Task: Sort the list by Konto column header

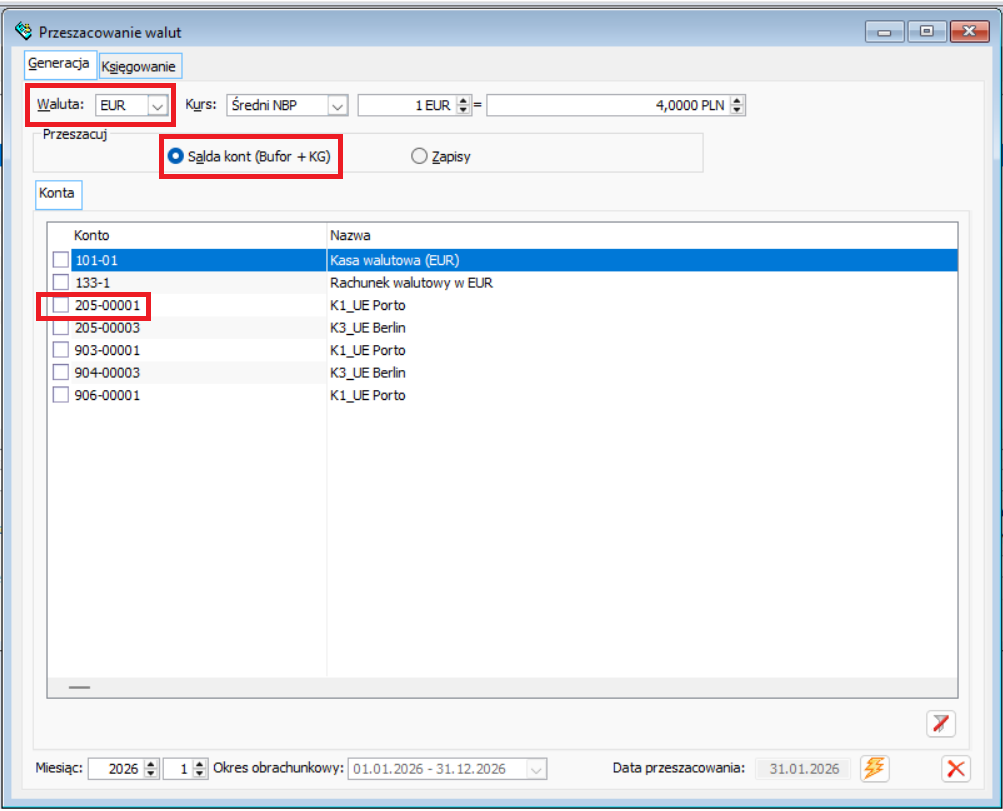Action: (x=92, y=235)
